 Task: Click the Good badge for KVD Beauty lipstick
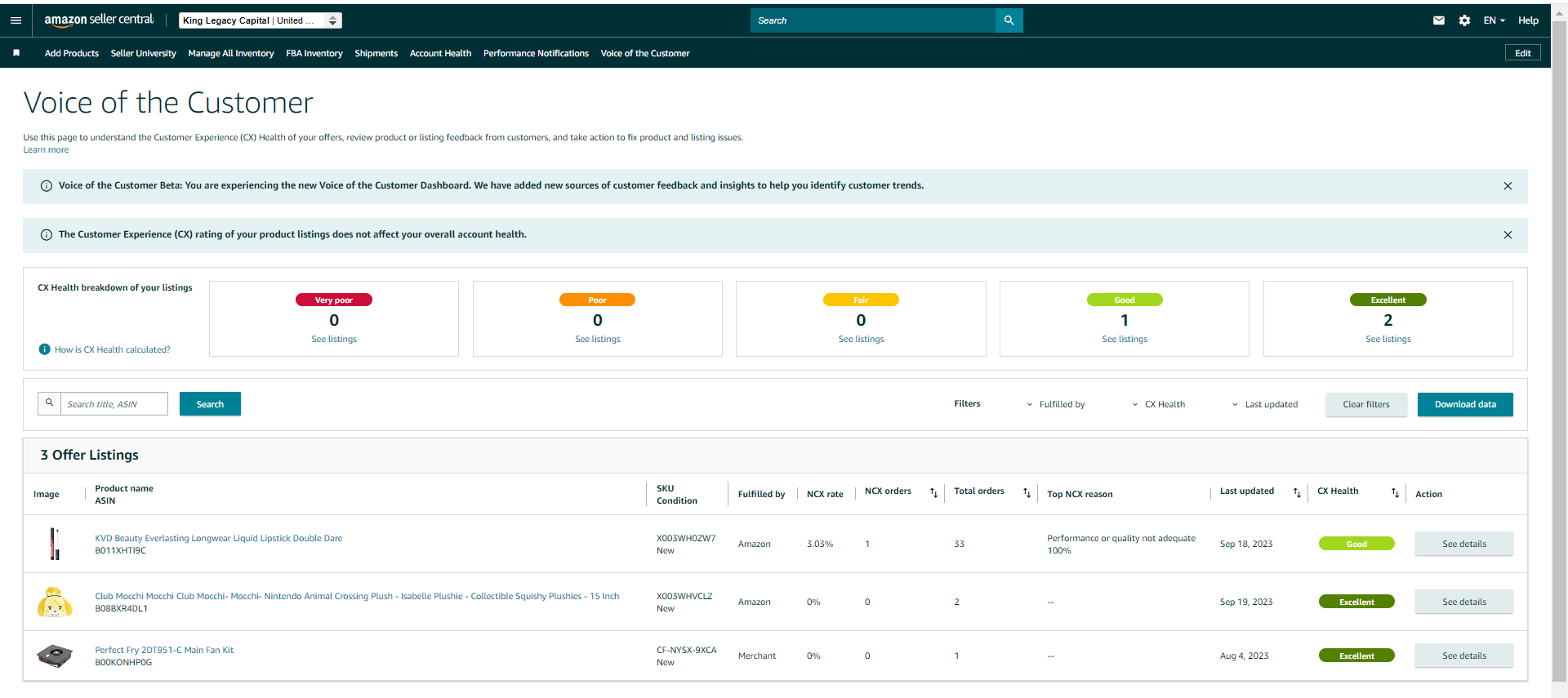click(1356, 544)
